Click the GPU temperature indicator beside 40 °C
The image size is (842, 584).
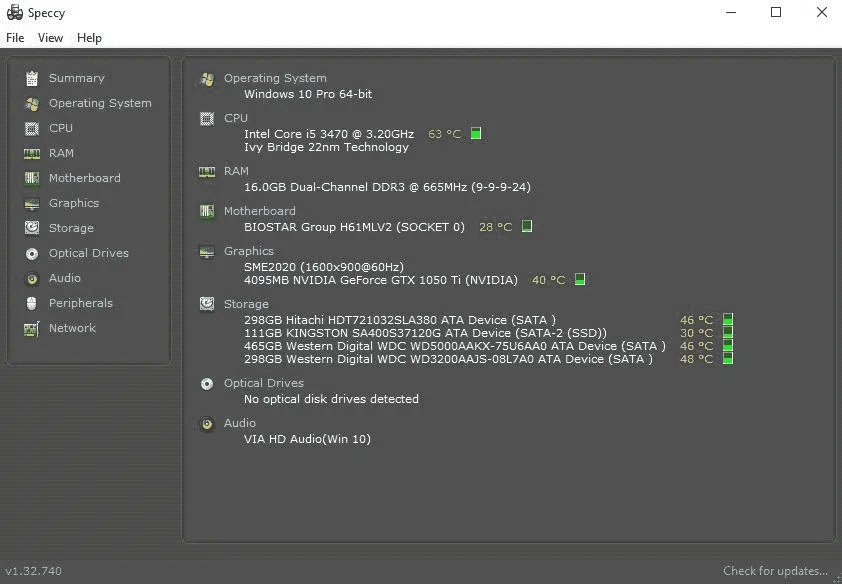click(580, 279)
